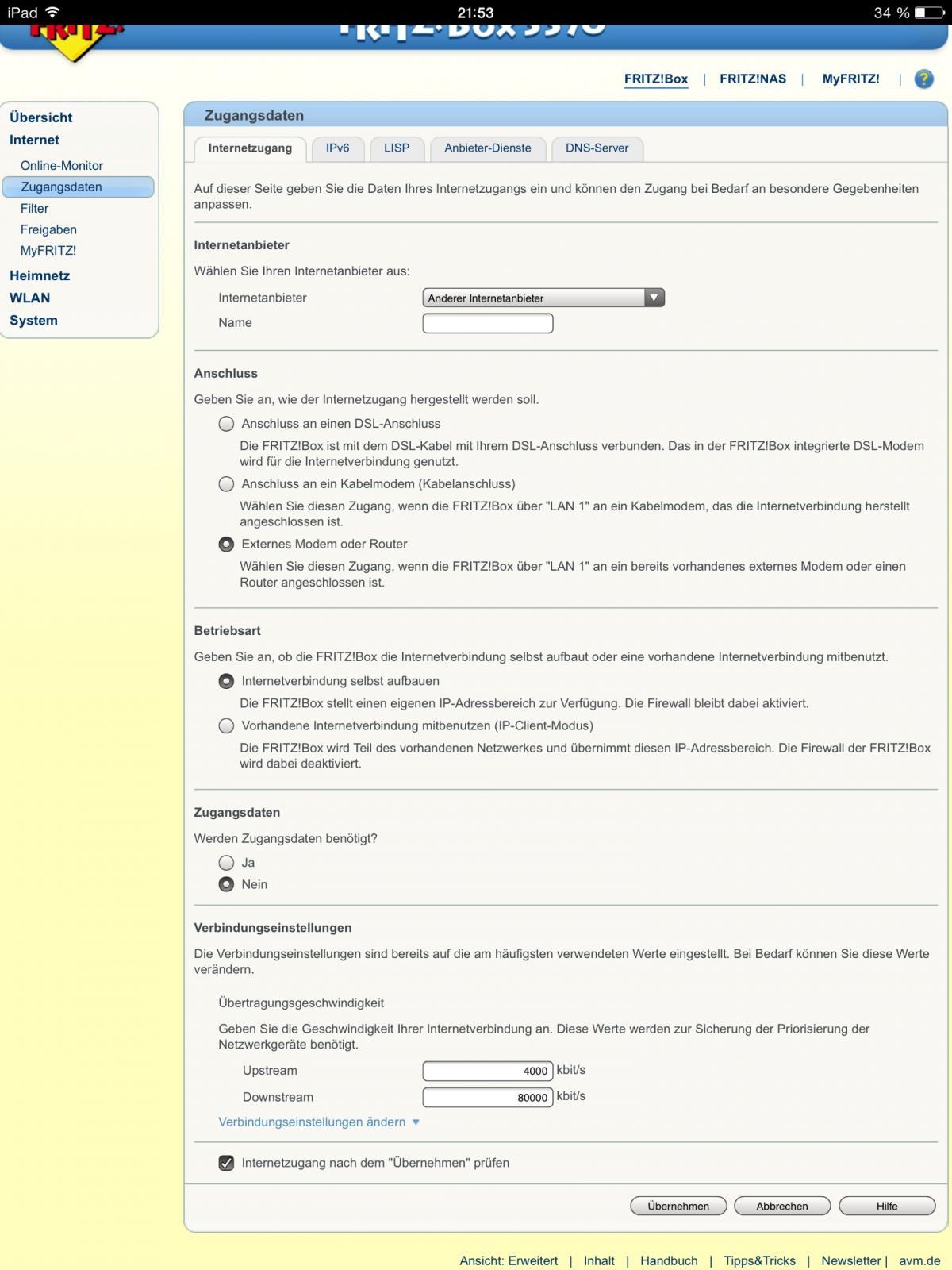Viewport: 952px width, 1270px height.
Task: Open MyFRITZ! top navigation link
Action: pos(850,79)
